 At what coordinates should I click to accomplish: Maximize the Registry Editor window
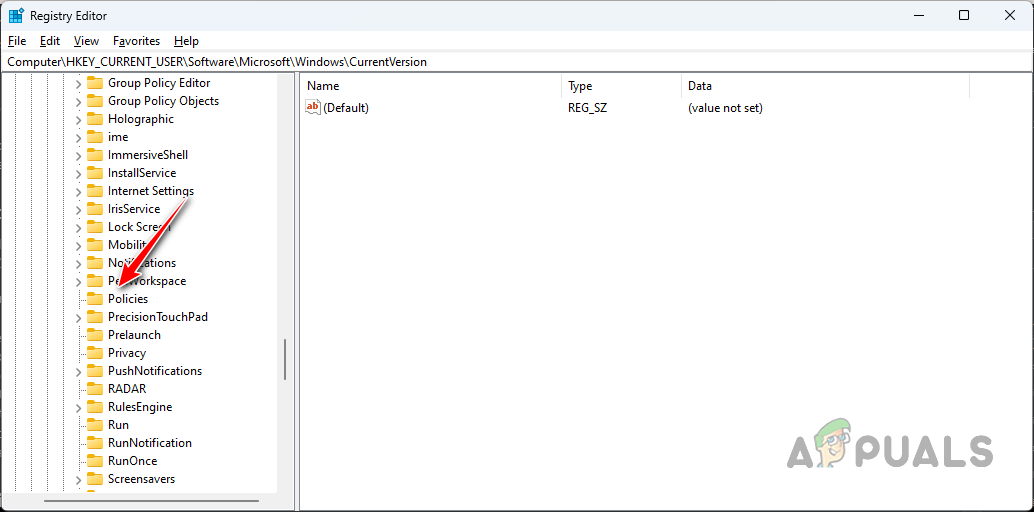(x=963, y=15)
